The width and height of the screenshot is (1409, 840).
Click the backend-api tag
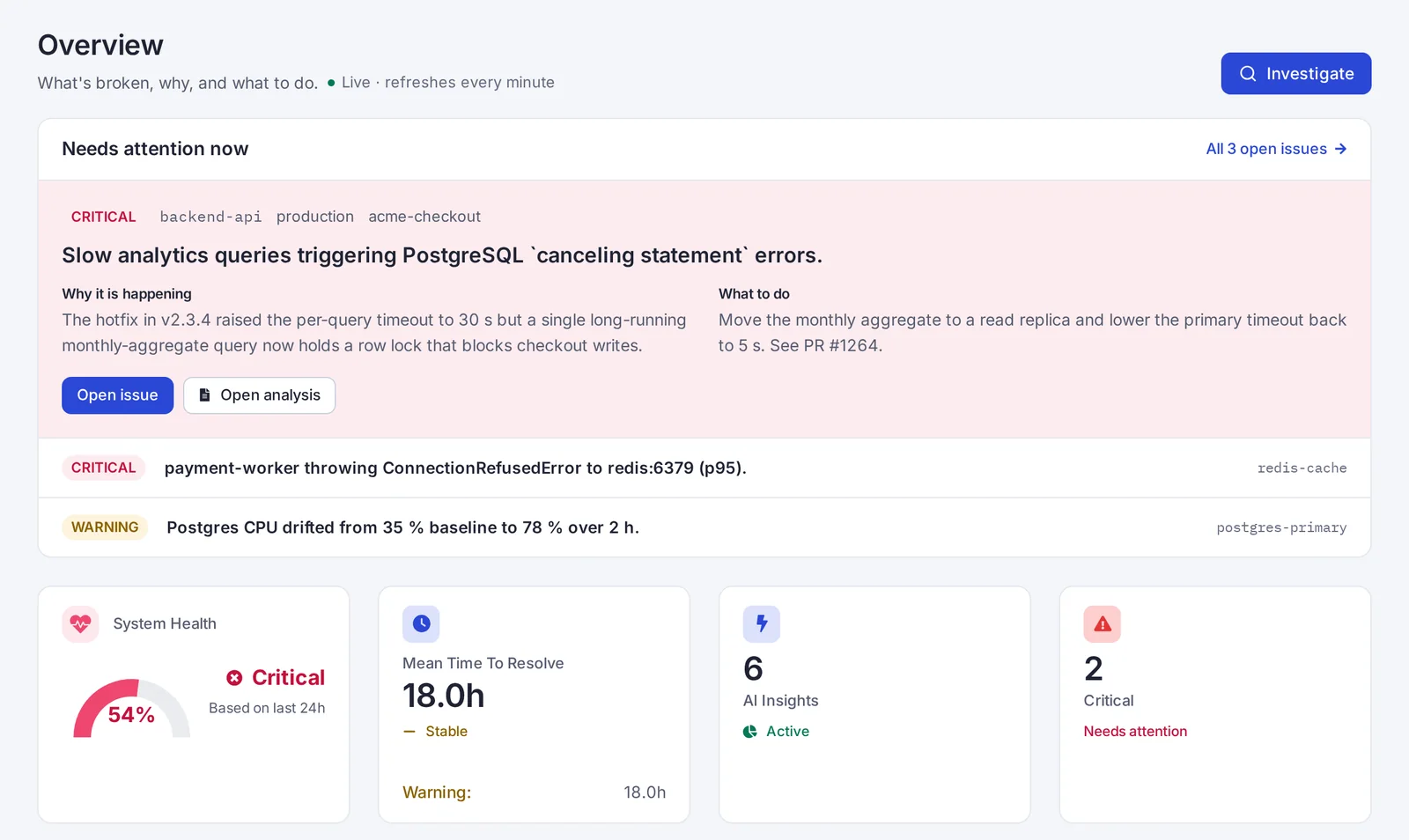210,217
